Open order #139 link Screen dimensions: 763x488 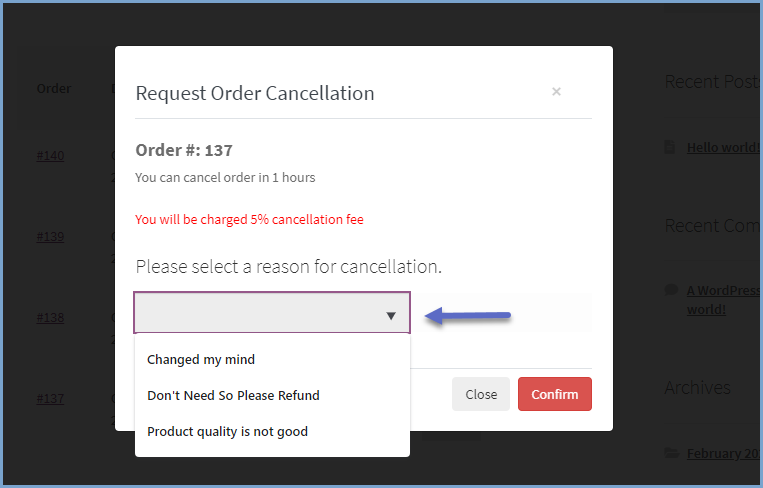click(x=50, y=236)
